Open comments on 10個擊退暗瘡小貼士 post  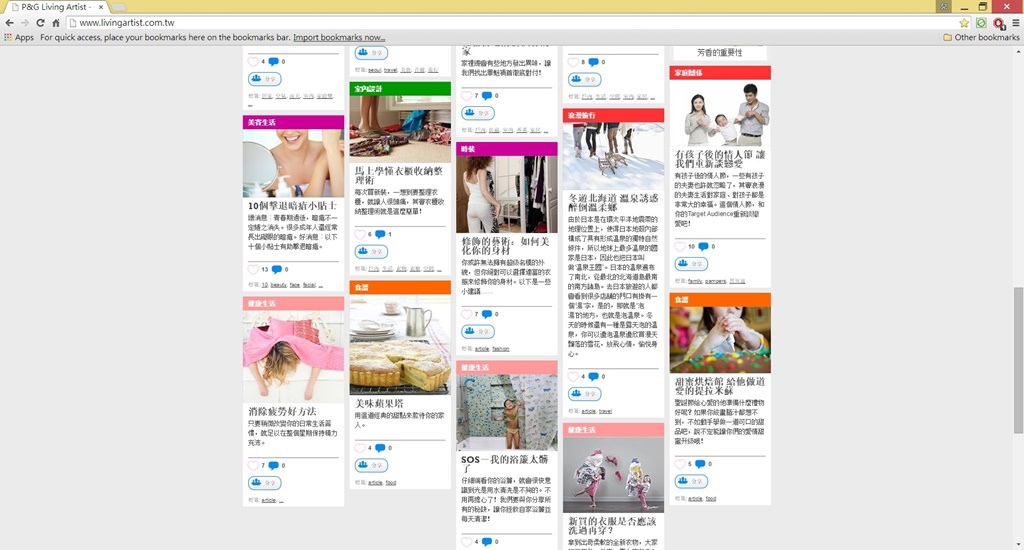click(x=276, y=269)
